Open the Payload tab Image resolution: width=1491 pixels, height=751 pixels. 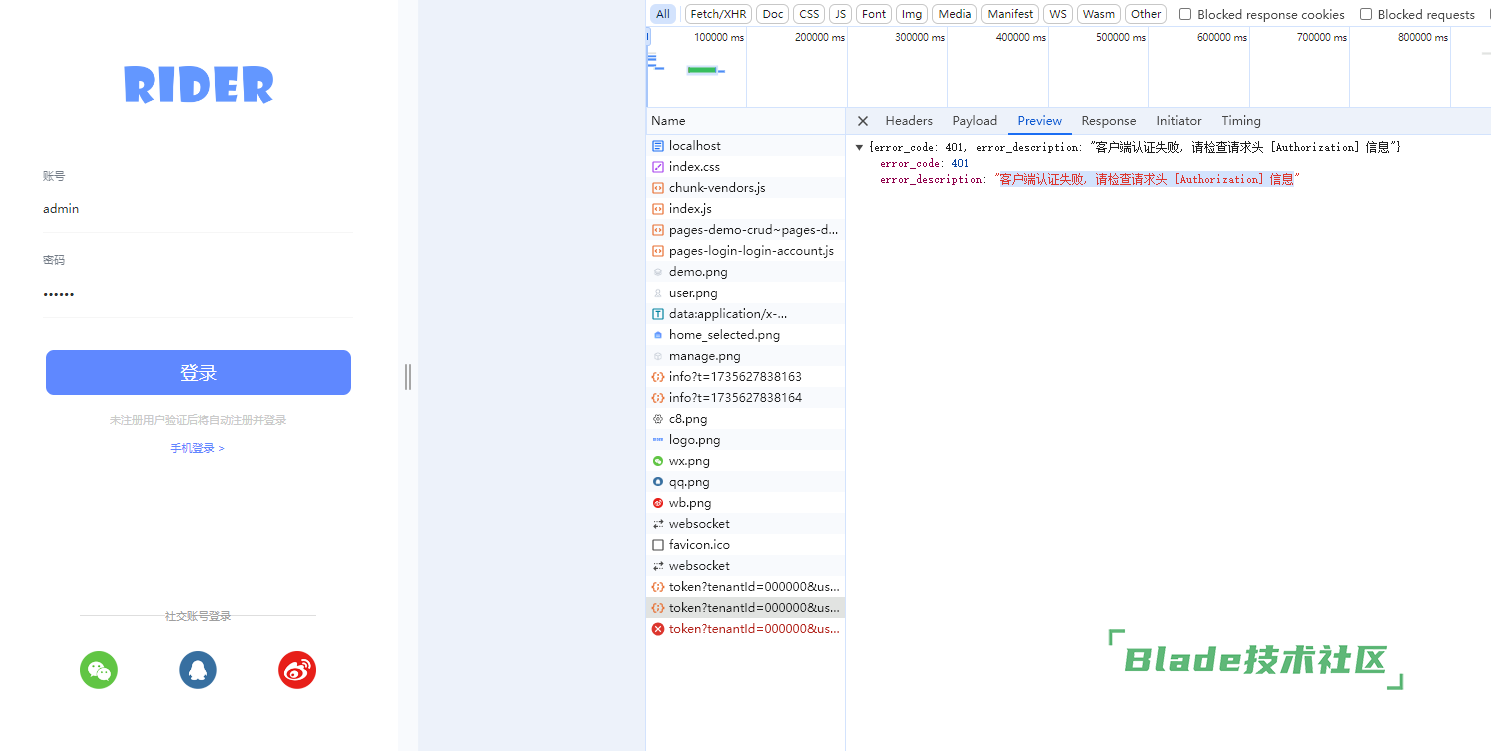tap(975, 121)
